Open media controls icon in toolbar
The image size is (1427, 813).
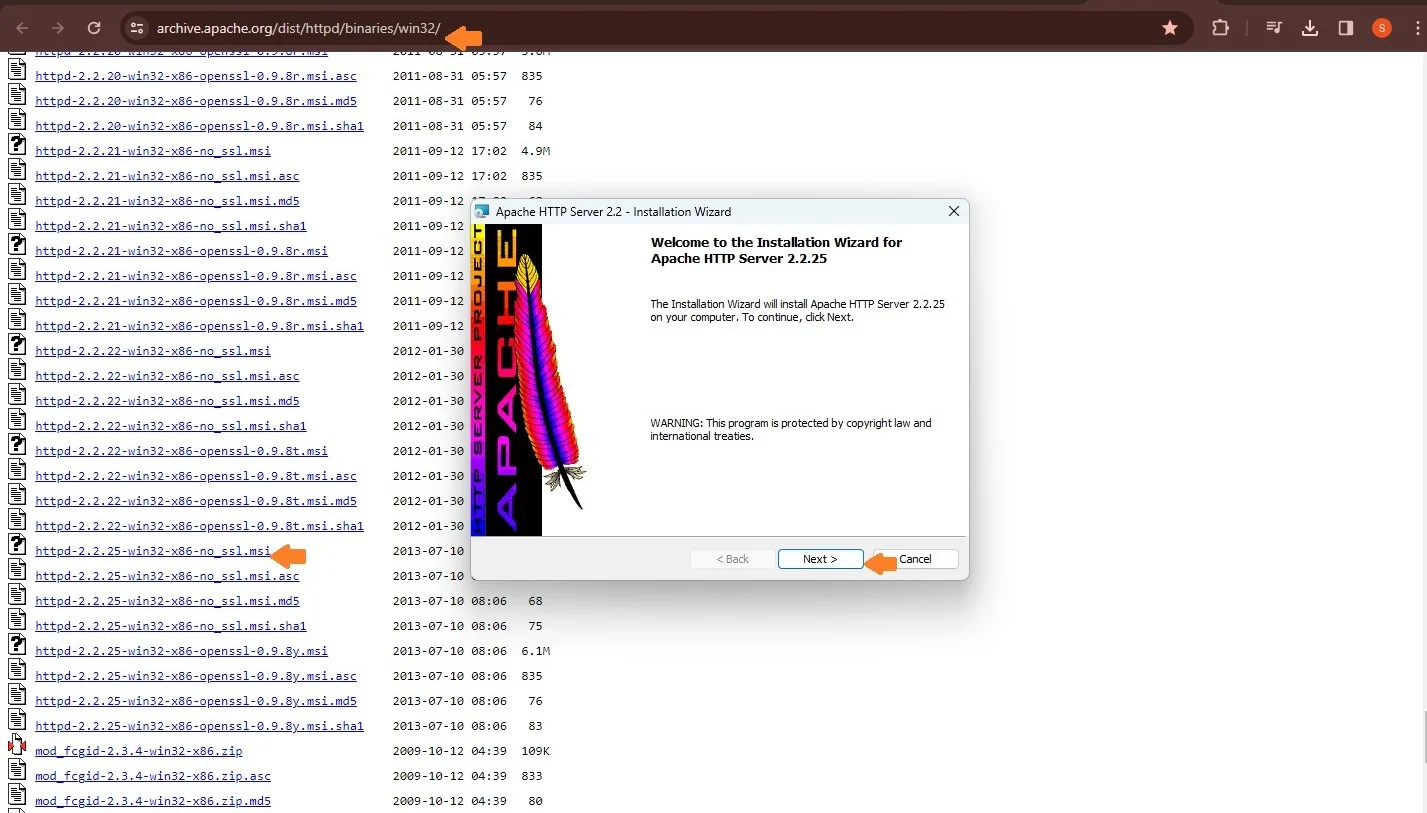1274,28
